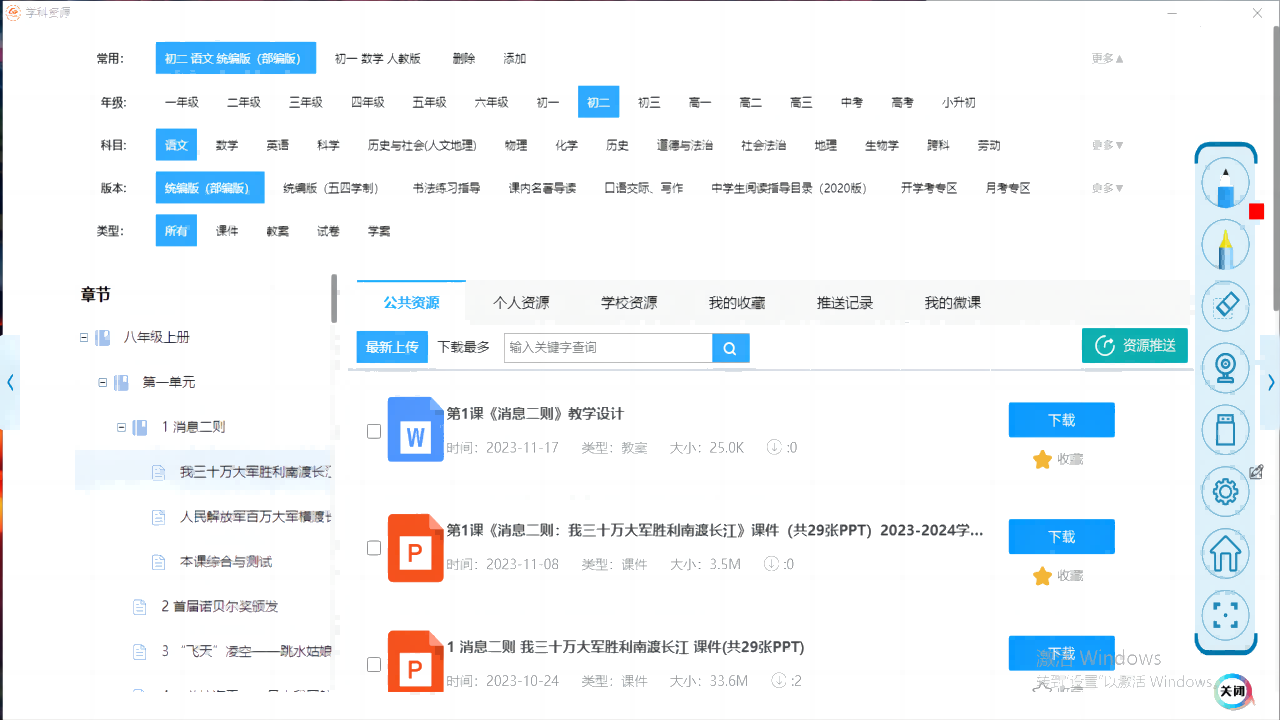Collapse the 常用 row via 更多 arrow
The width and height of the screenshot is (1280, 720).
click(x=1106, y=58)
